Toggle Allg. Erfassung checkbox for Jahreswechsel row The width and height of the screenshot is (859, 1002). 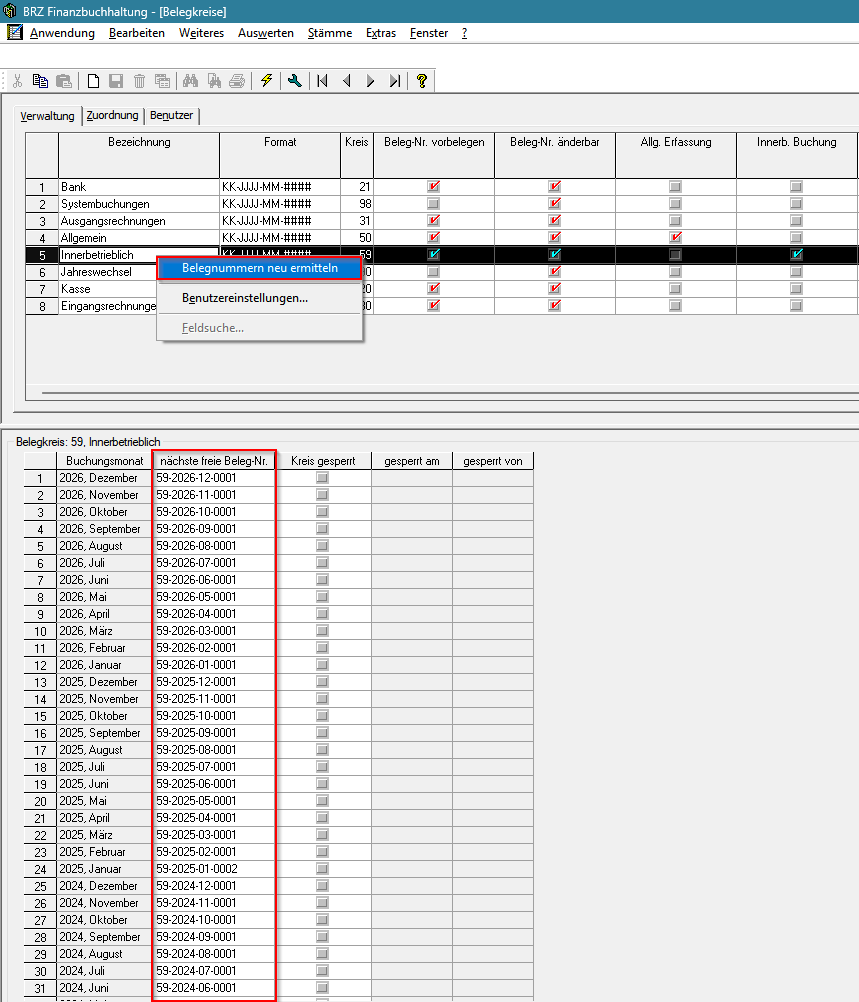tap(676, 272)
